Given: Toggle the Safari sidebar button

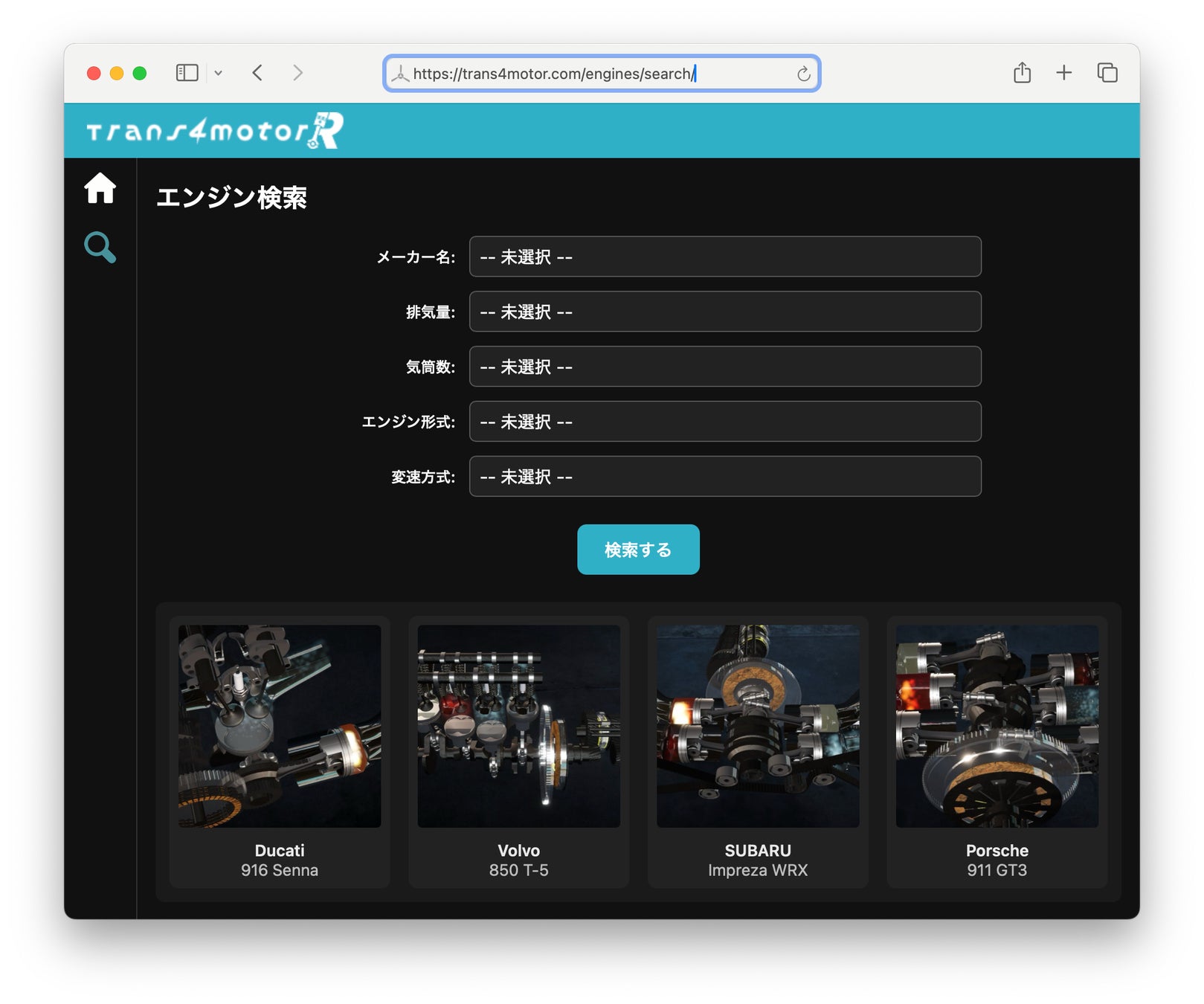Looking at the screenshot, I should click(x=187, y=73).
